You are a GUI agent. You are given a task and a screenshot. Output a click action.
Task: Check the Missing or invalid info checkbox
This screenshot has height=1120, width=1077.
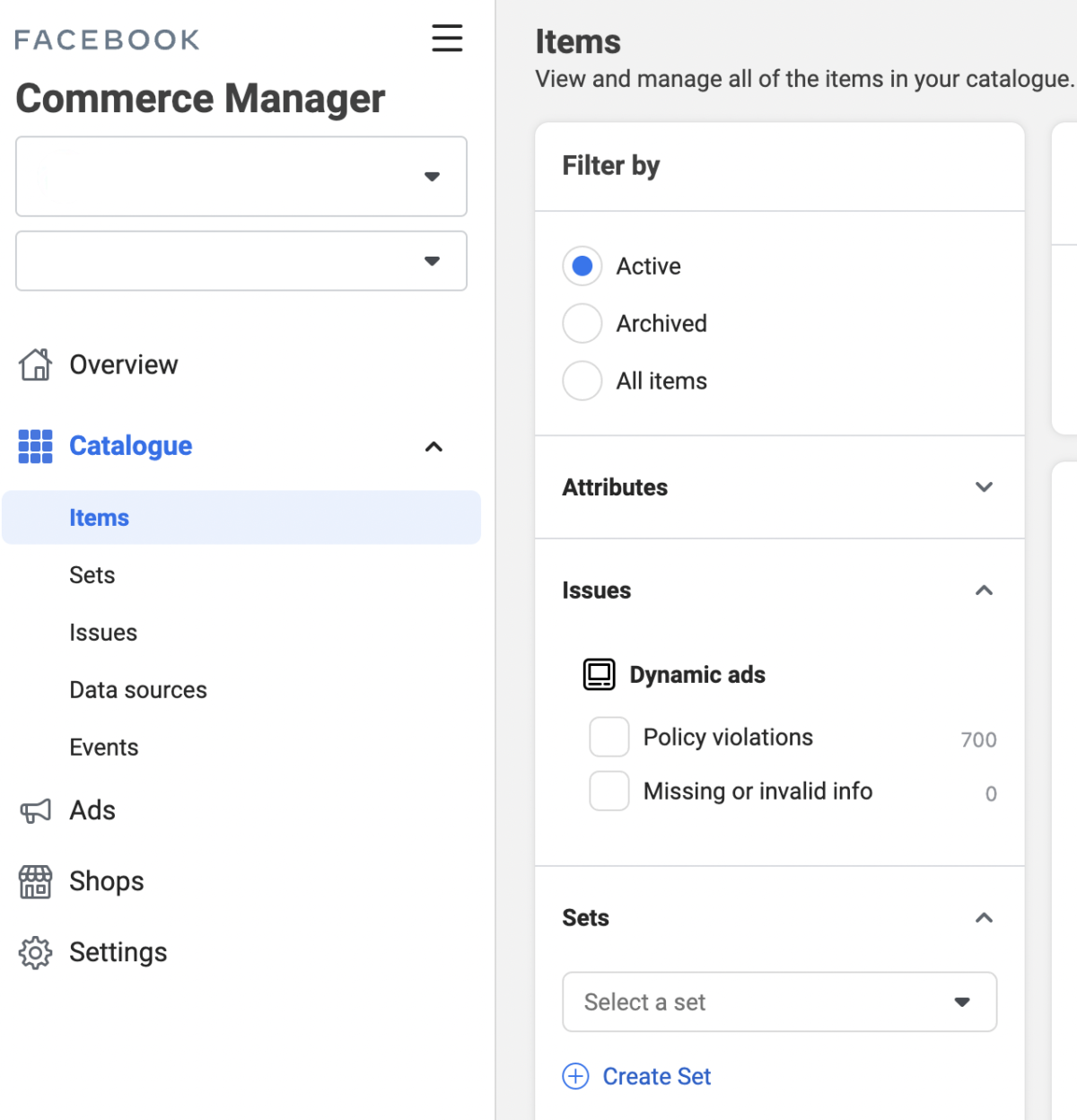click(609, 791)
